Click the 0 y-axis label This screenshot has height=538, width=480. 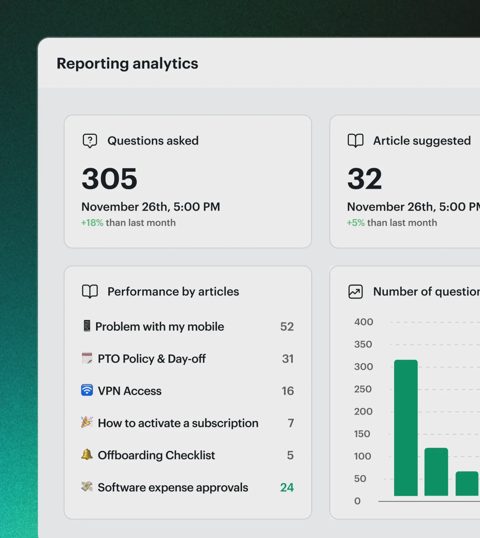coord(358,501)
